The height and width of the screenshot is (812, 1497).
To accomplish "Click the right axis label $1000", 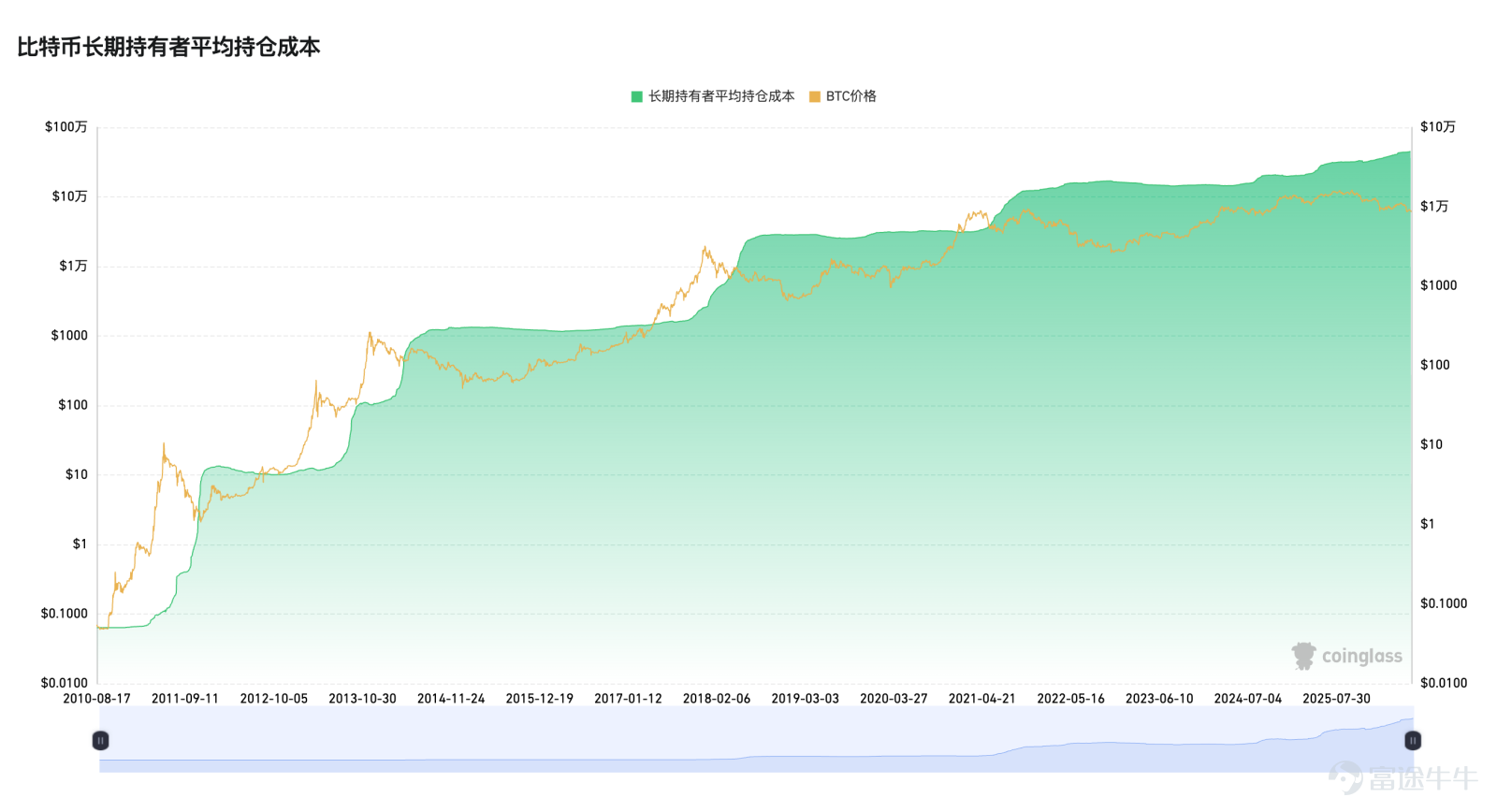I will (1439, 286).
